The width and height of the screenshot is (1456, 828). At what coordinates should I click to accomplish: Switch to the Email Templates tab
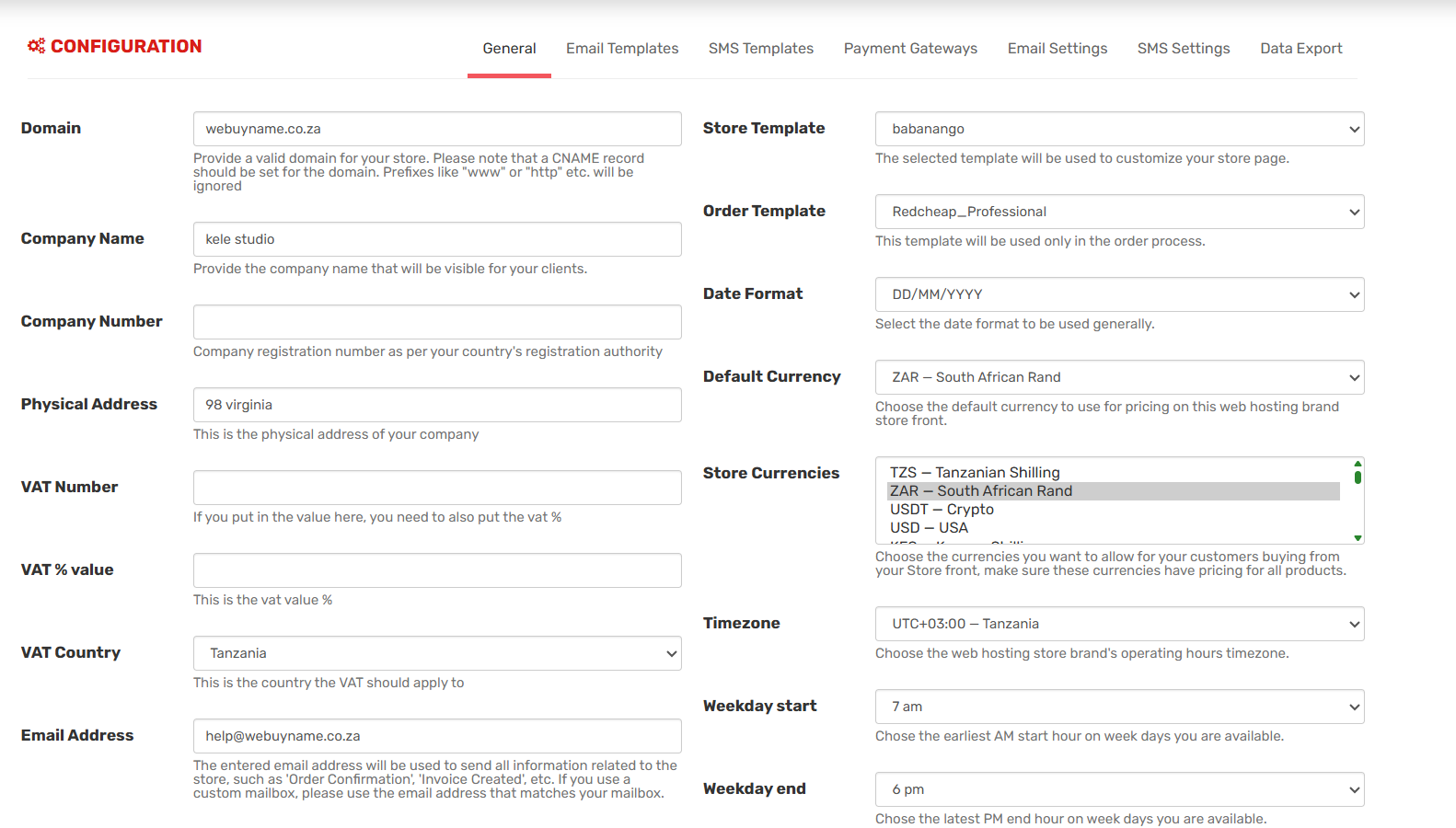click(622, 49)
